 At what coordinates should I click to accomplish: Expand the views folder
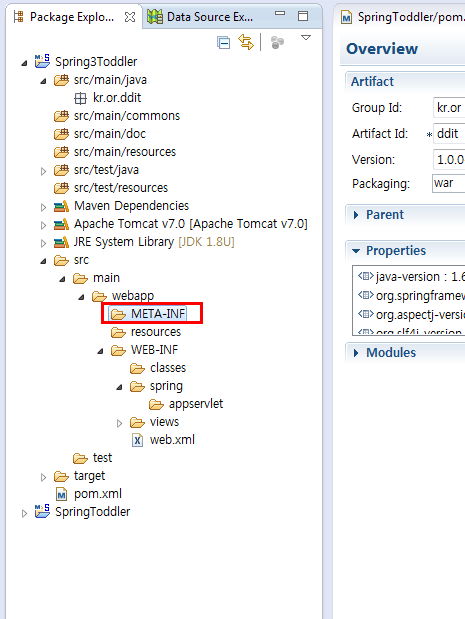point(119,423)
